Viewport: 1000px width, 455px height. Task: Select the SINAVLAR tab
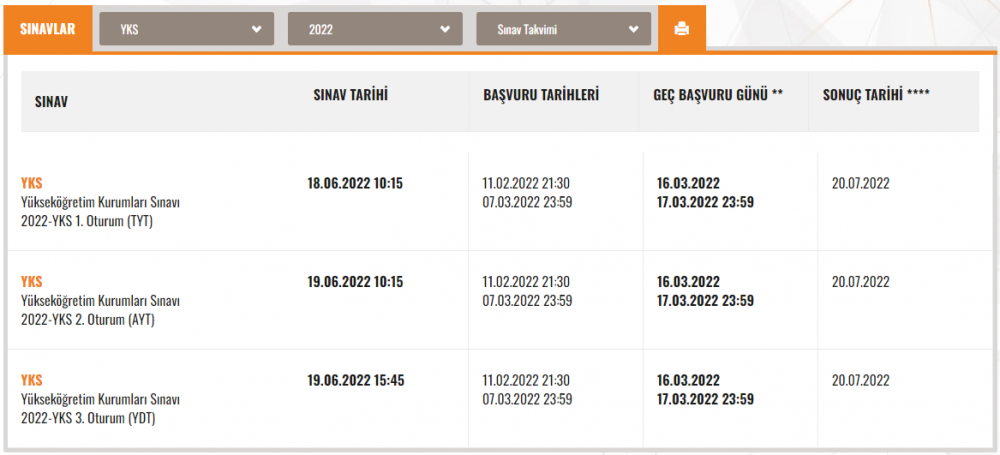(x=48, y=29)
